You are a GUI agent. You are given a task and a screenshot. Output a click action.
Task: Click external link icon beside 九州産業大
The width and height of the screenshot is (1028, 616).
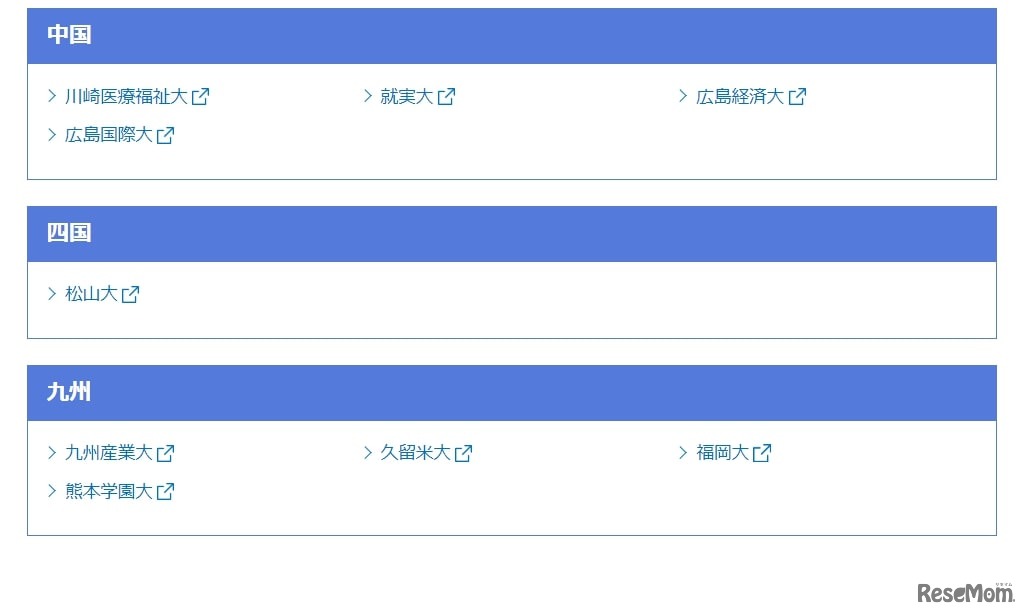(166, 453)
